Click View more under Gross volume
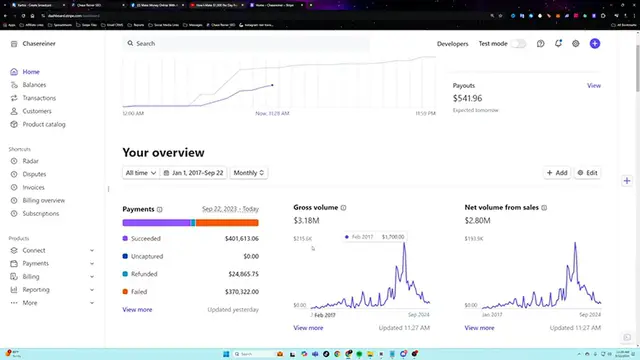 (308, 328)
